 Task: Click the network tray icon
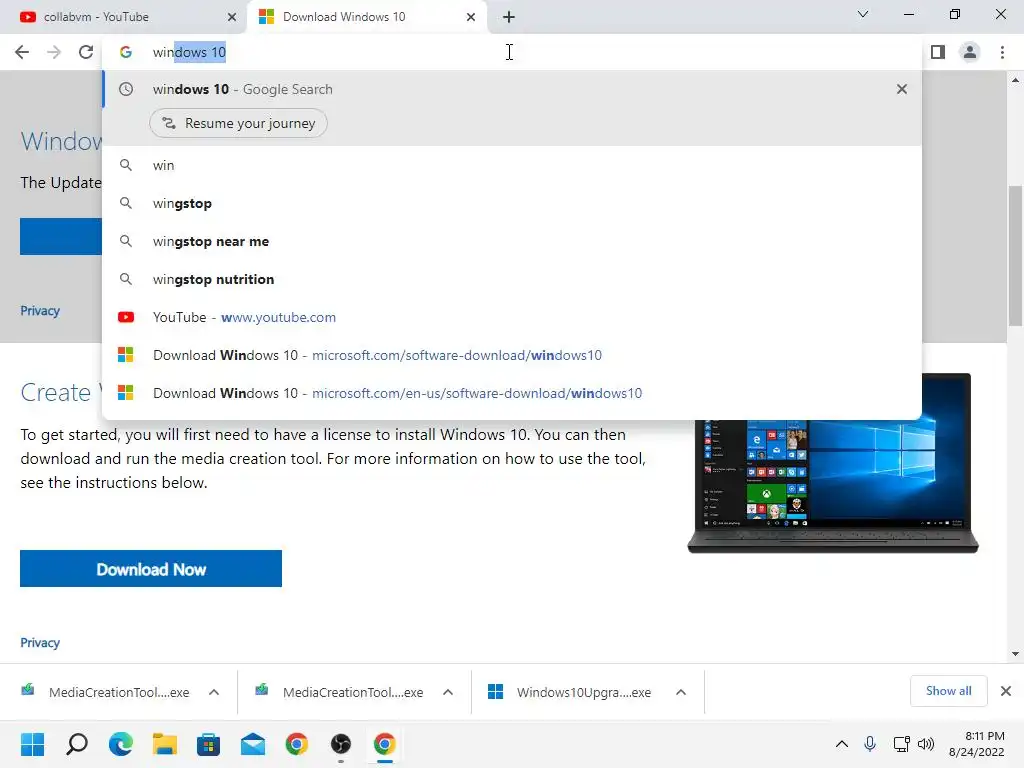click(901, 744)
